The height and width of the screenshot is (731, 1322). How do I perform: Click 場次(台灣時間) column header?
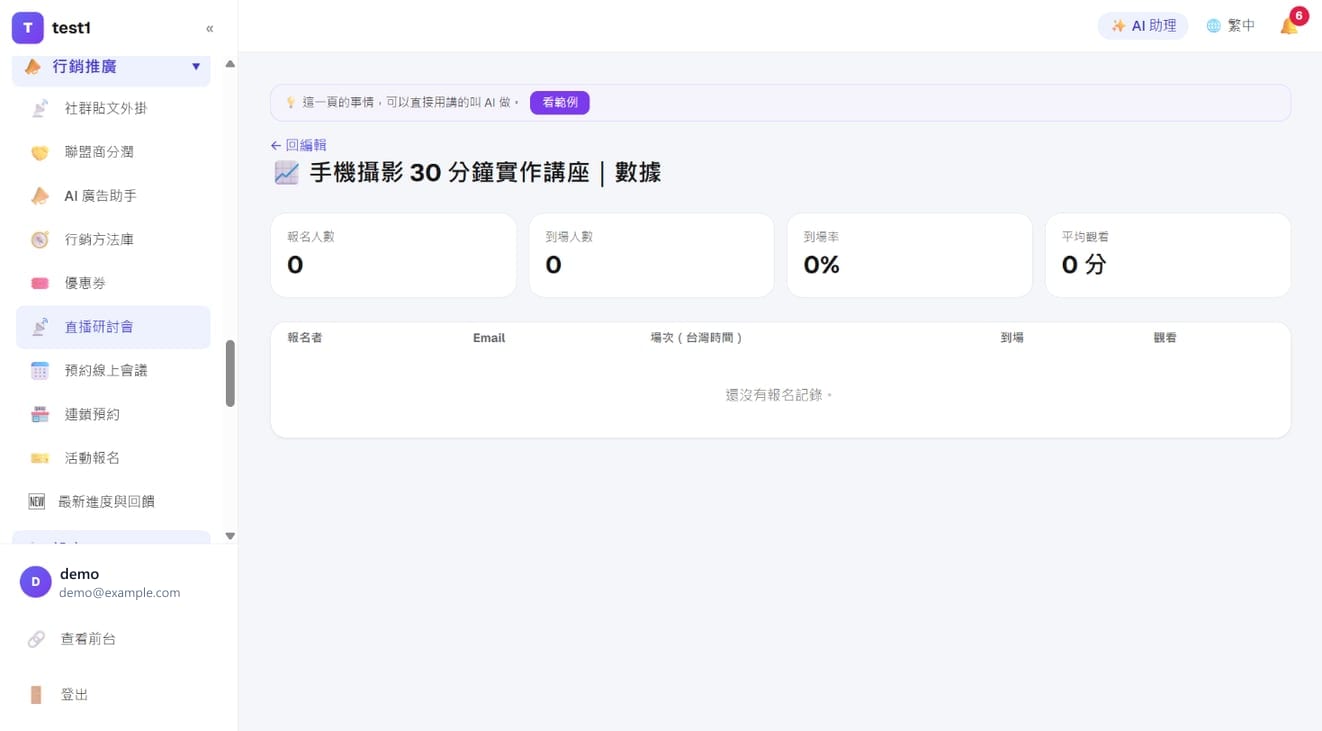pos(696,338)
